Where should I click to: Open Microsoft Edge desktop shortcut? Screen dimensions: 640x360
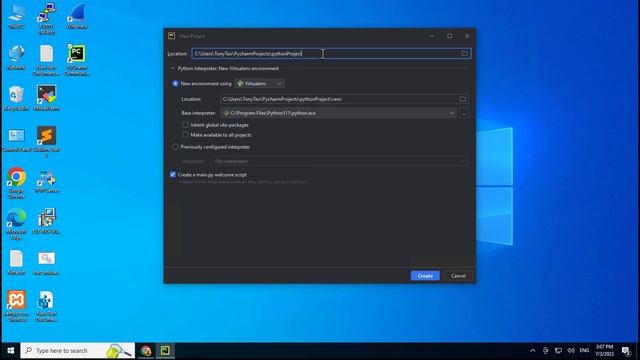point(16,224)
